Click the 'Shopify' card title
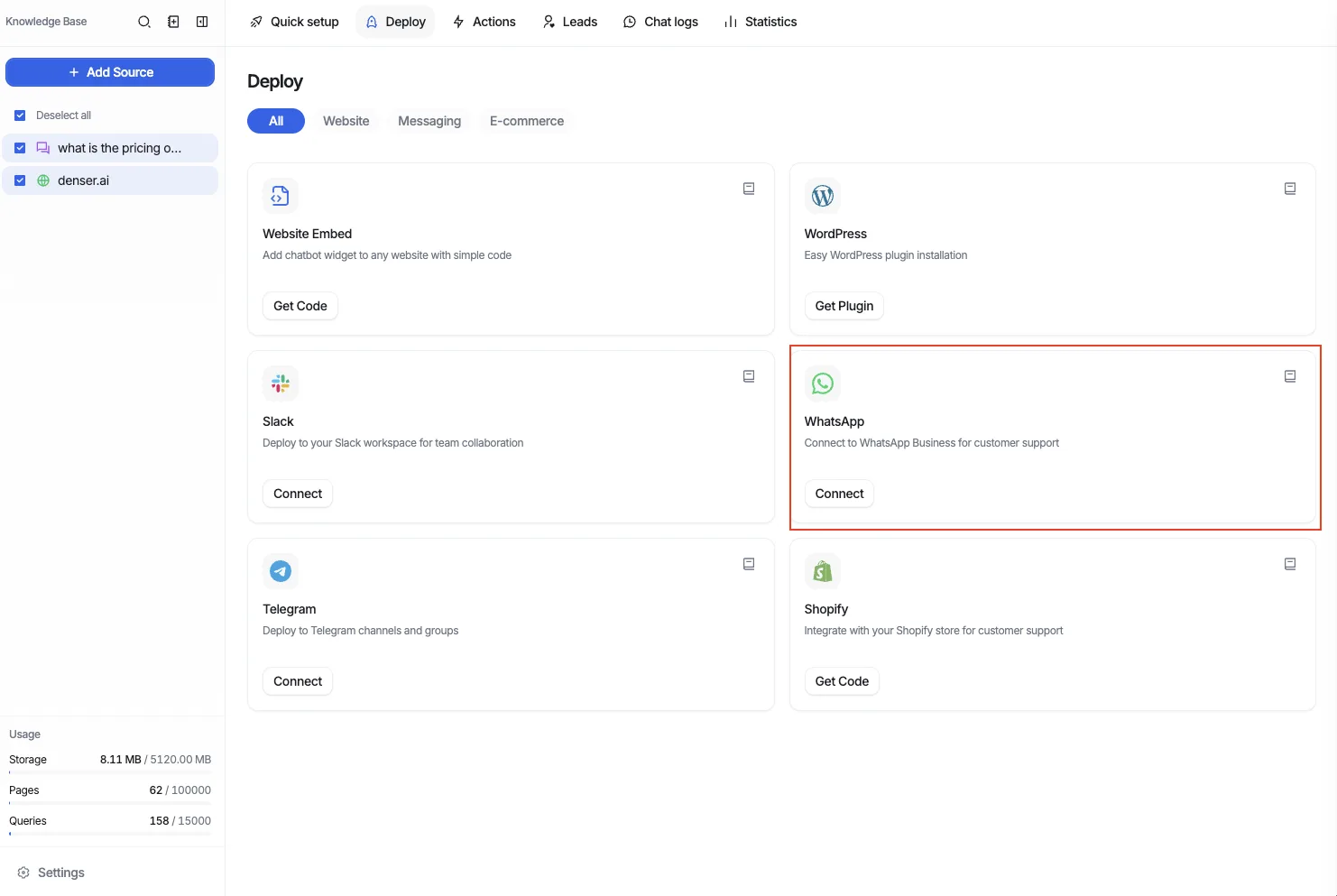The image size is (1337, 896). [x=826, y=609]
